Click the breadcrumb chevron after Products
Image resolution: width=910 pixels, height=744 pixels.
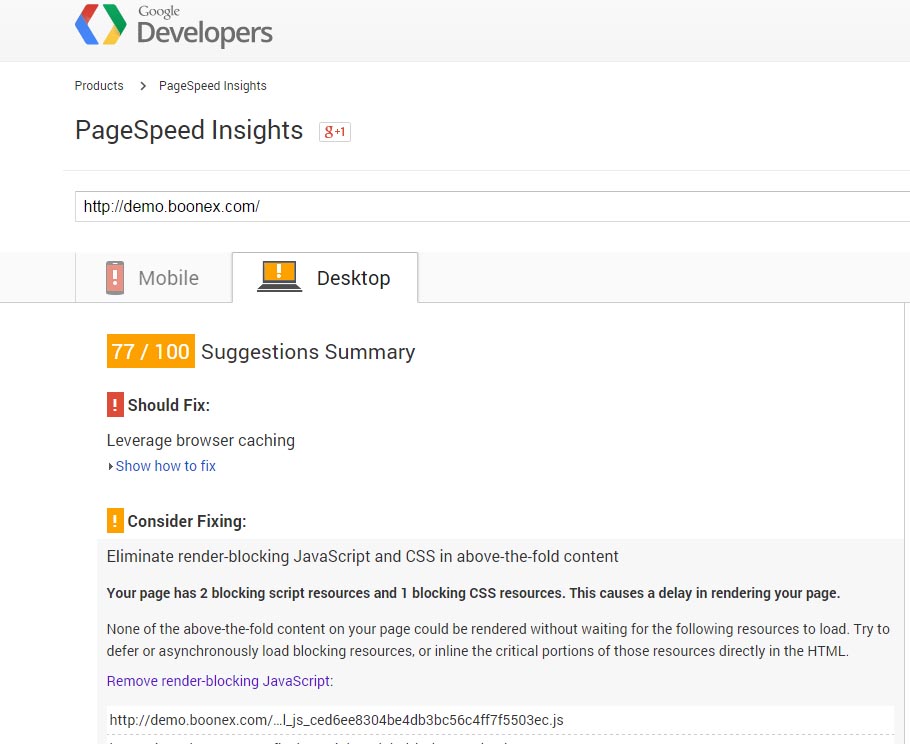tap(143, 86)
